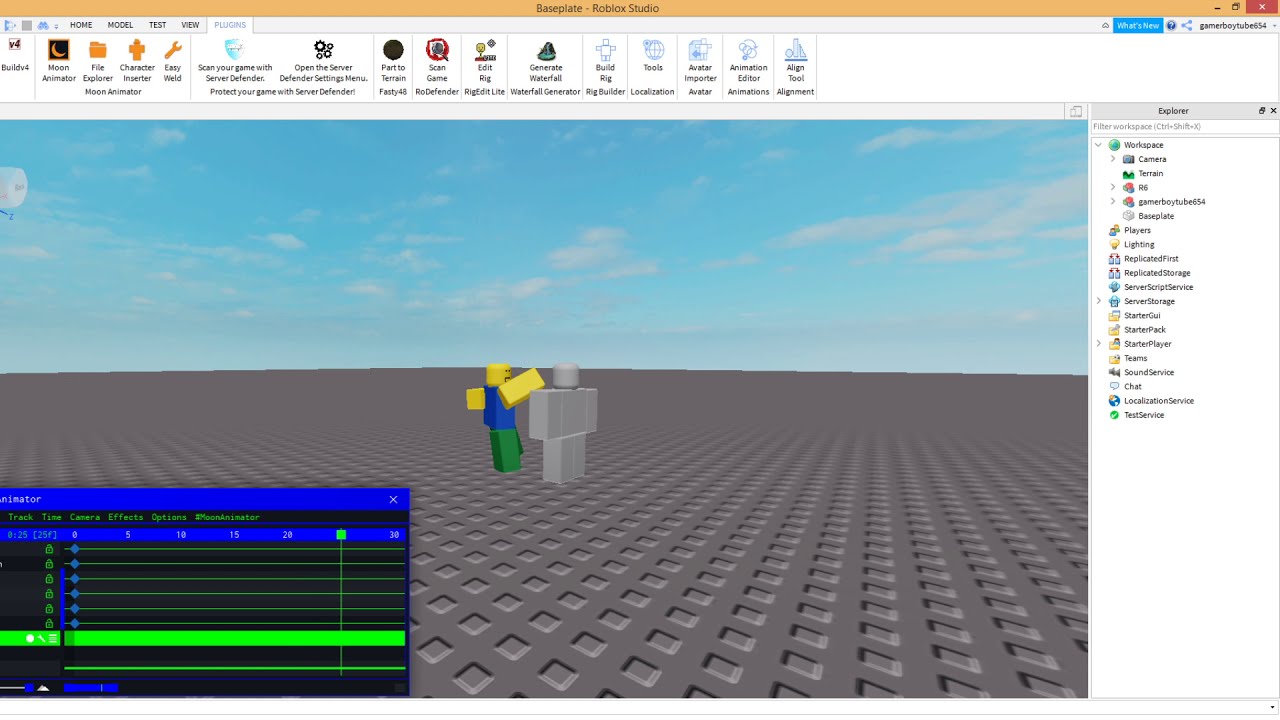The height and width of the screenshot is (720, 1280).
Task: Open the Options menu in Moon Animator
Action: click(x=169, y=517)
